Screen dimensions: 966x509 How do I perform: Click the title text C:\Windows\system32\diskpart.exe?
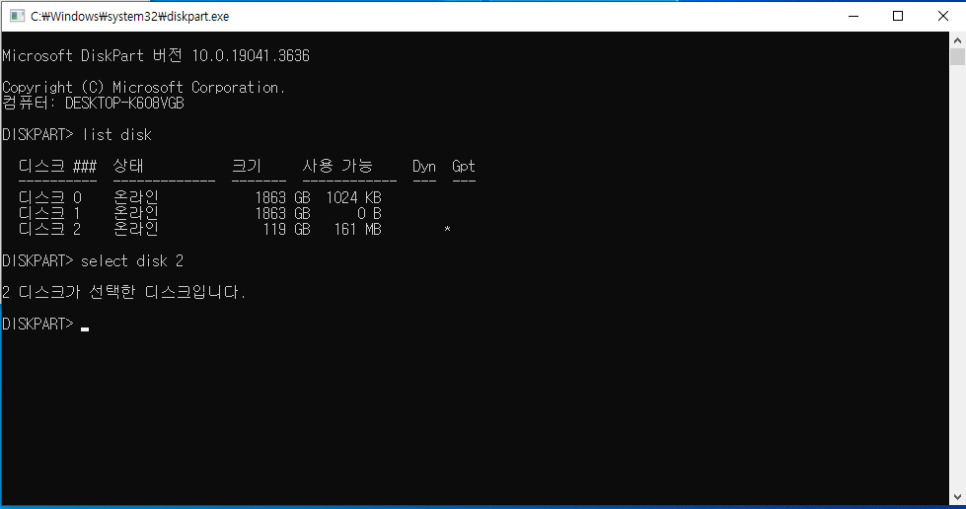129,17
